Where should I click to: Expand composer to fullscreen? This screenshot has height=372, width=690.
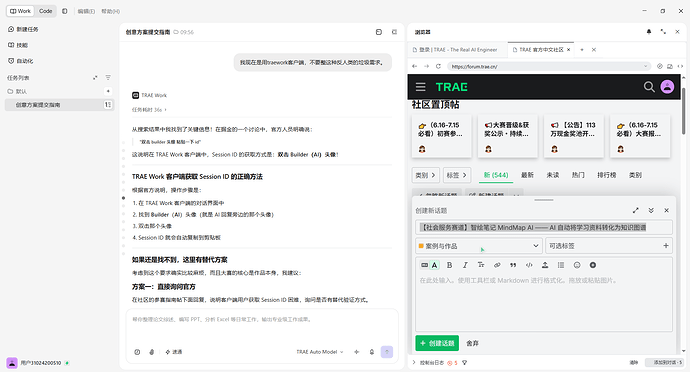pos(635,210)
